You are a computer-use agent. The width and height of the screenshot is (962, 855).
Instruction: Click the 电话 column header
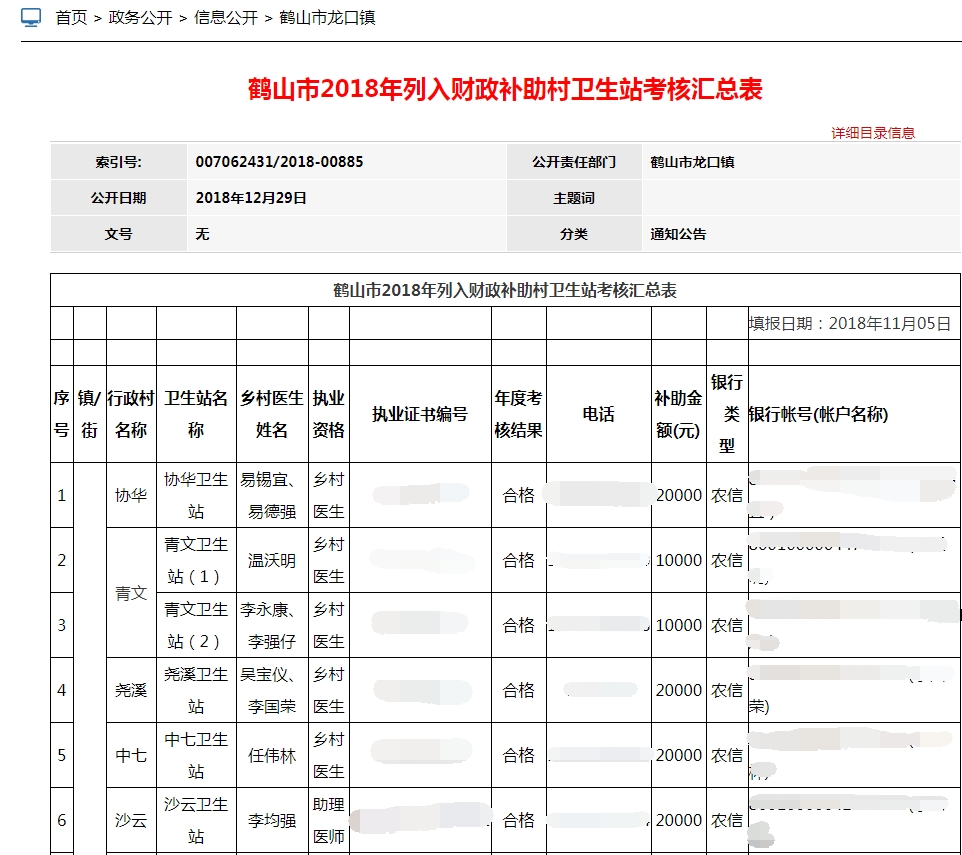click(598, 414)
